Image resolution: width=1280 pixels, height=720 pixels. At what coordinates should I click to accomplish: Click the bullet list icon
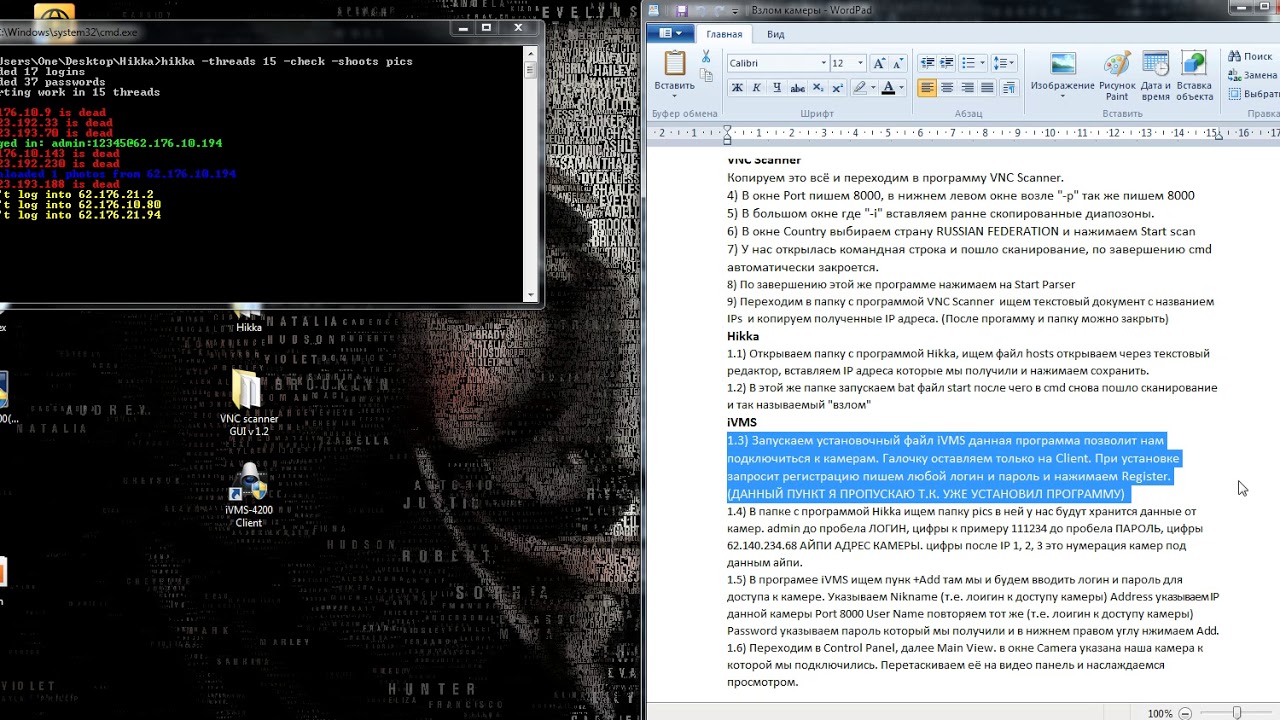coord(967,63)
